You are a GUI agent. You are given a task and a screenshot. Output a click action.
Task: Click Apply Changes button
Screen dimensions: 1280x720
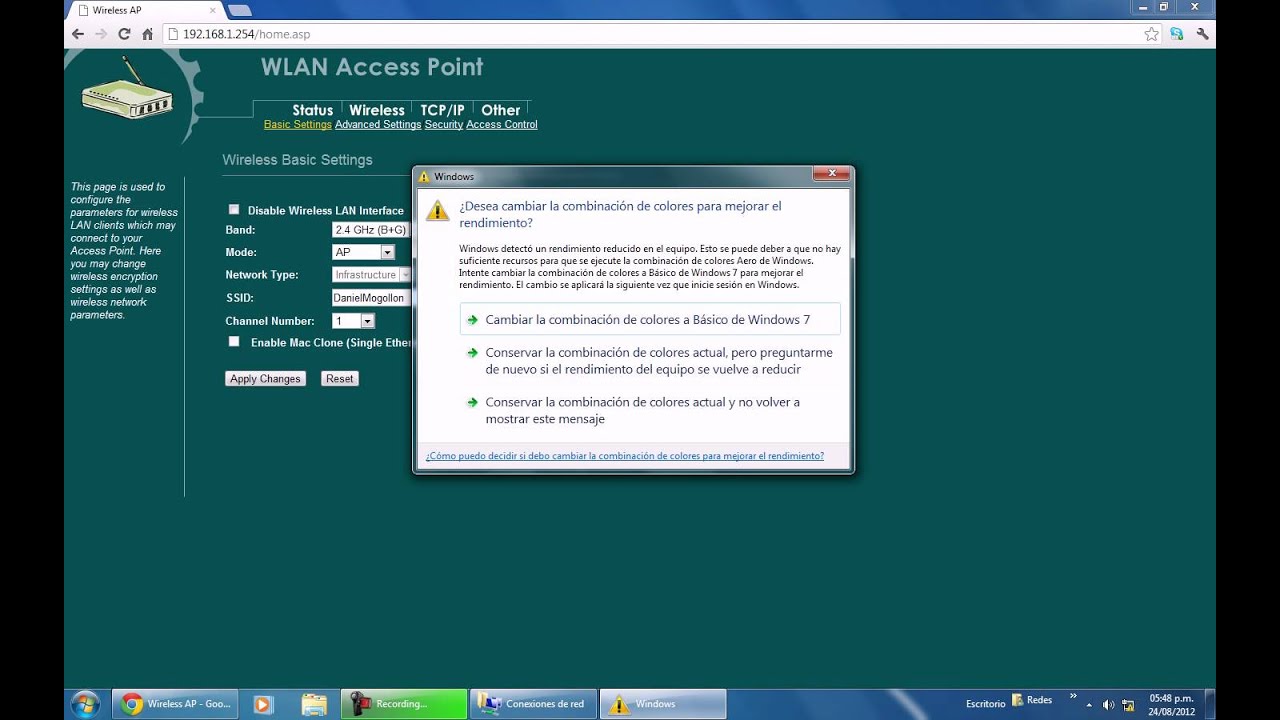pos(265,379)
